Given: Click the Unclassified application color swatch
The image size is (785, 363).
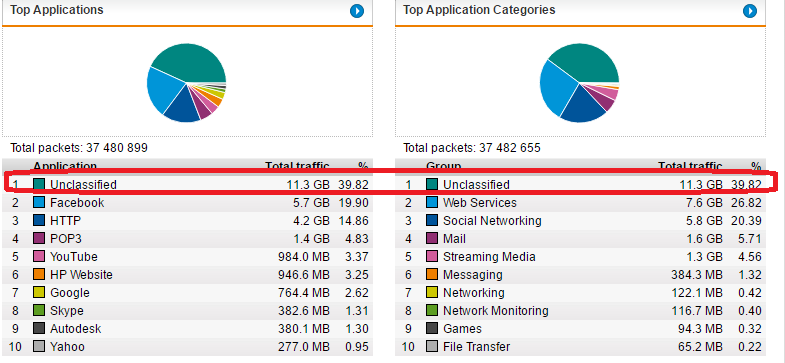Looking at the screenshot, I should click(x=39, y=185).
